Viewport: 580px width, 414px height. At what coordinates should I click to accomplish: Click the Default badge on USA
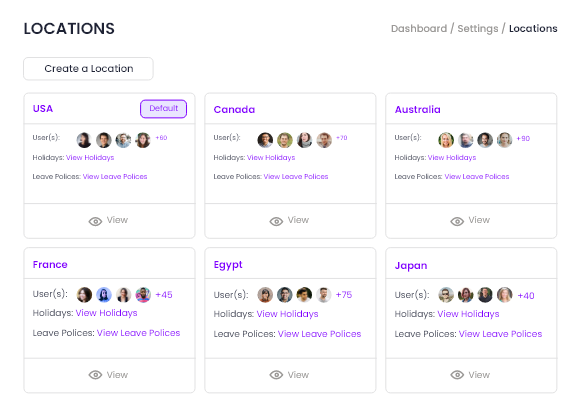(163, 109)
